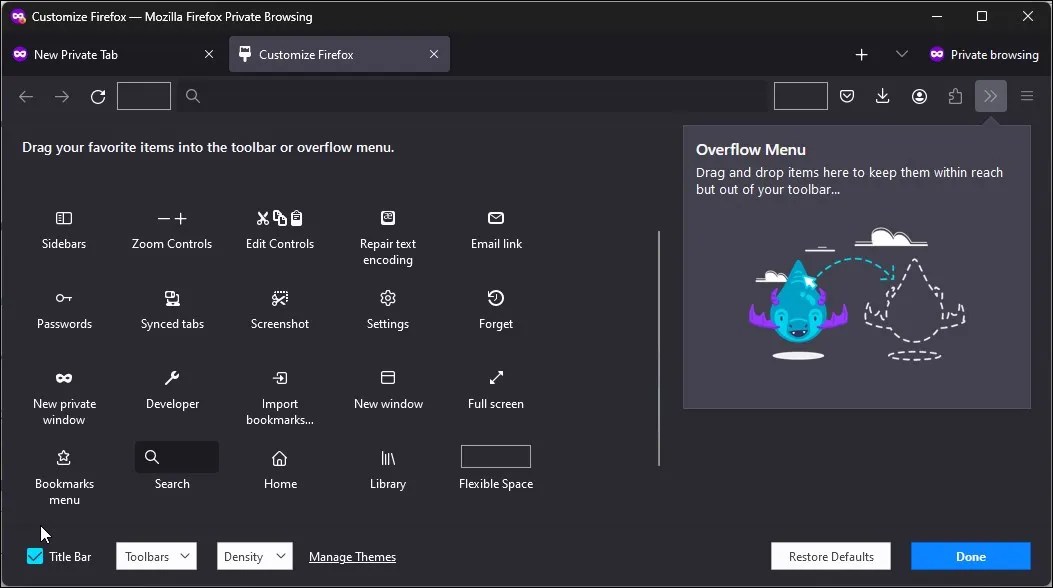Select the Email link envelope icon
1053x588 pixels.
[x=495, y=218]
